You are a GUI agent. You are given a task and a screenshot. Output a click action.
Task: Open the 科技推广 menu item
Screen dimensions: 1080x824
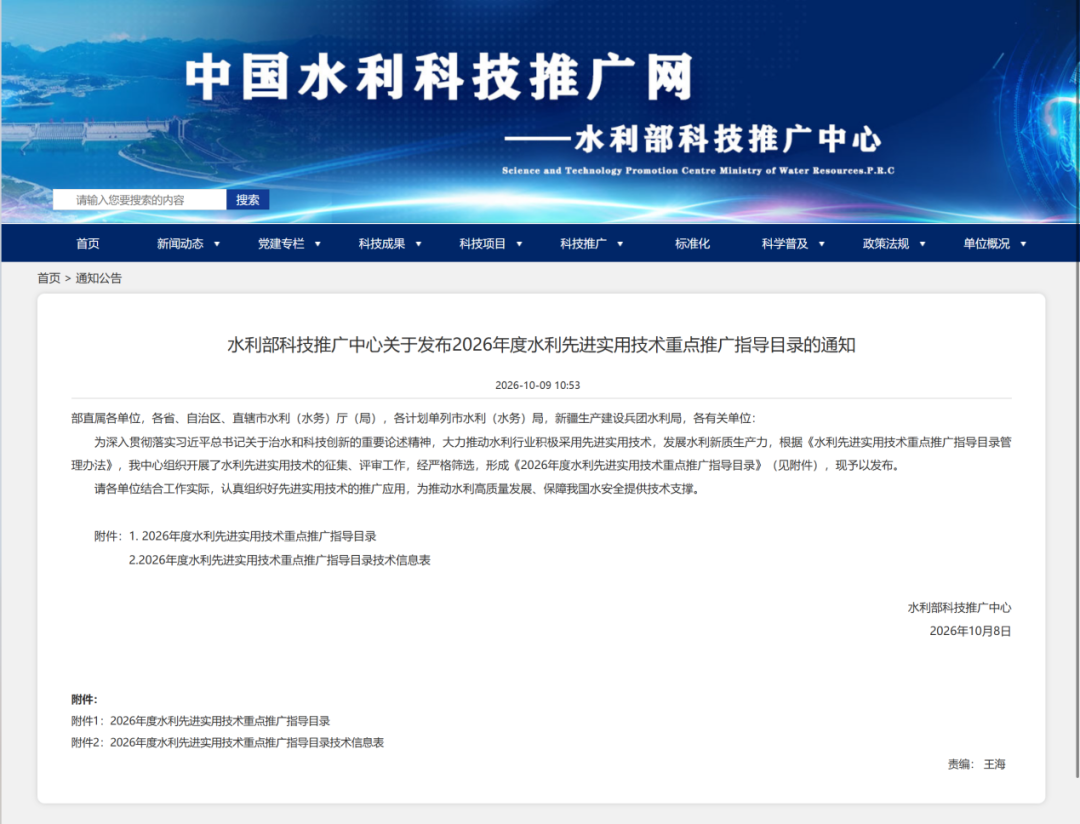click(x=583, y=243)
